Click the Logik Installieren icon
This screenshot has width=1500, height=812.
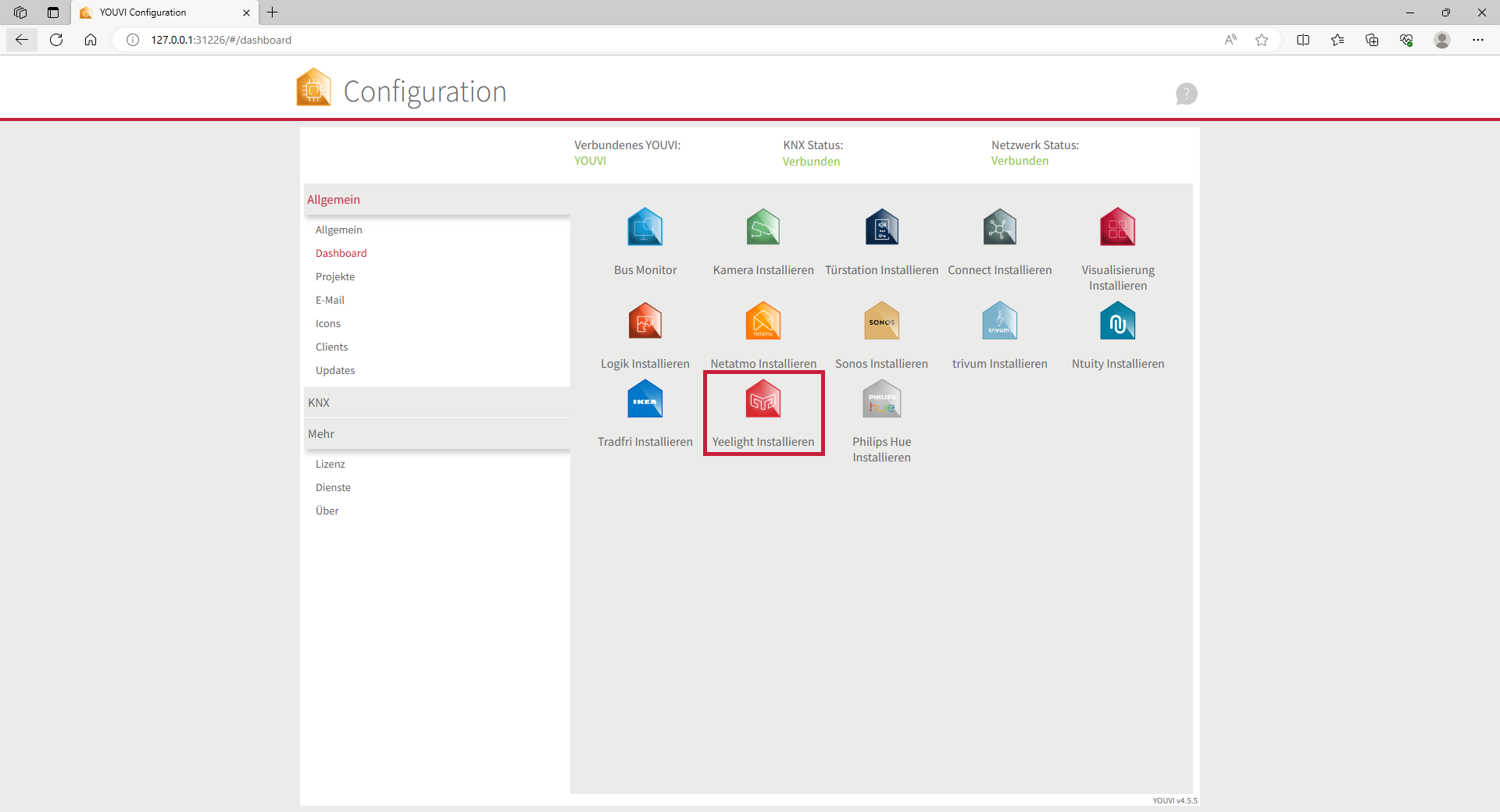645,321
